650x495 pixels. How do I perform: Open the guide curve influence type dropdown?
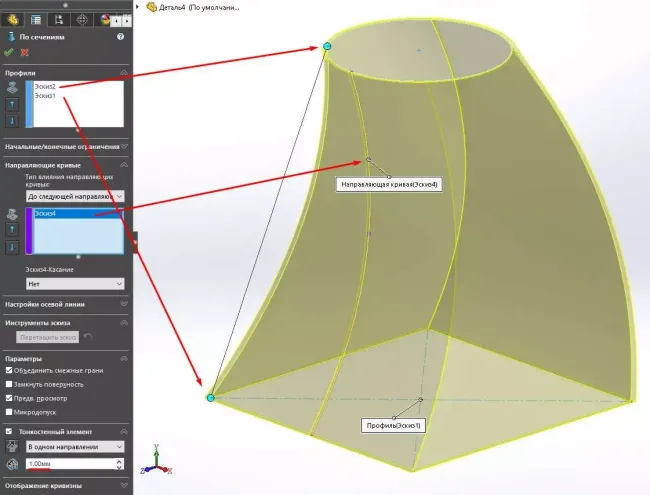(x=75, y=196)
